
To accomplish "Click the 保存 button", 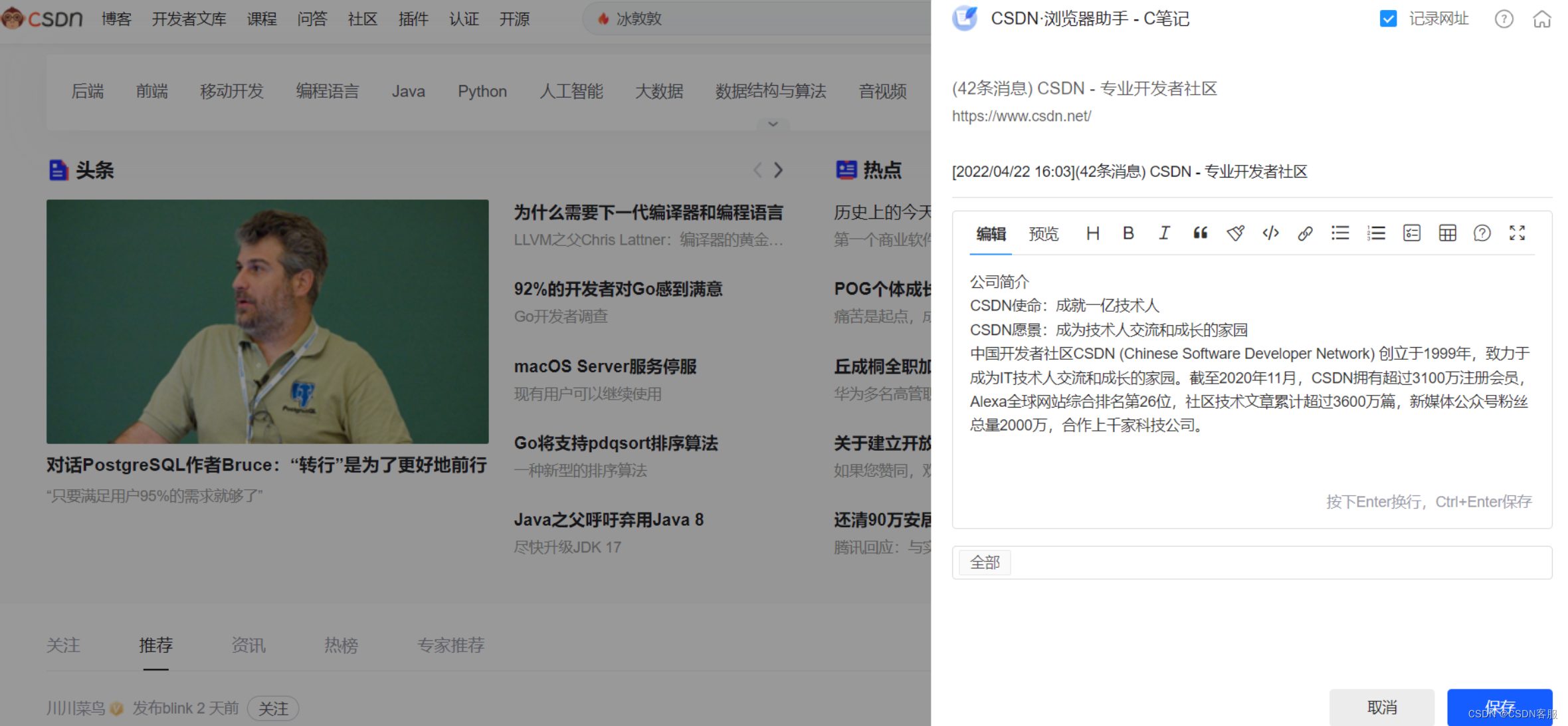I will pos(1499,707).
